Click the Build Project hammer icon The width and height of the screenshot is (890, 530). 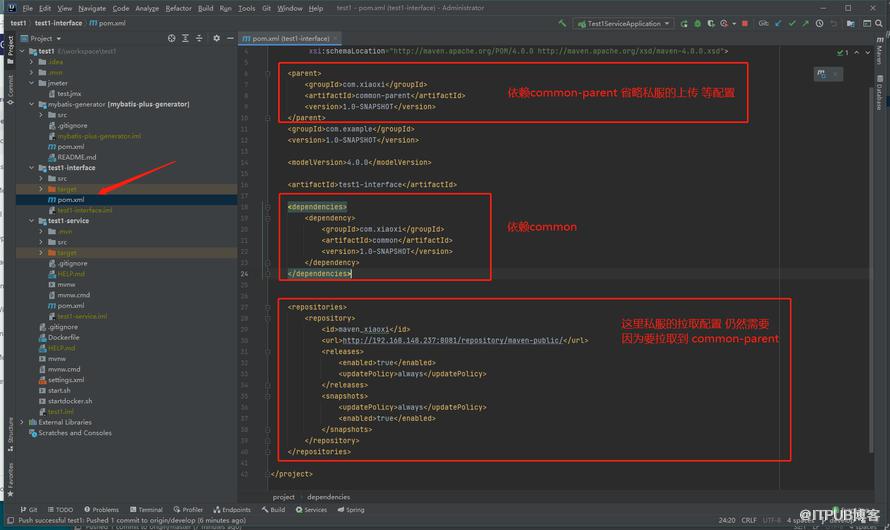pos(562,23)
